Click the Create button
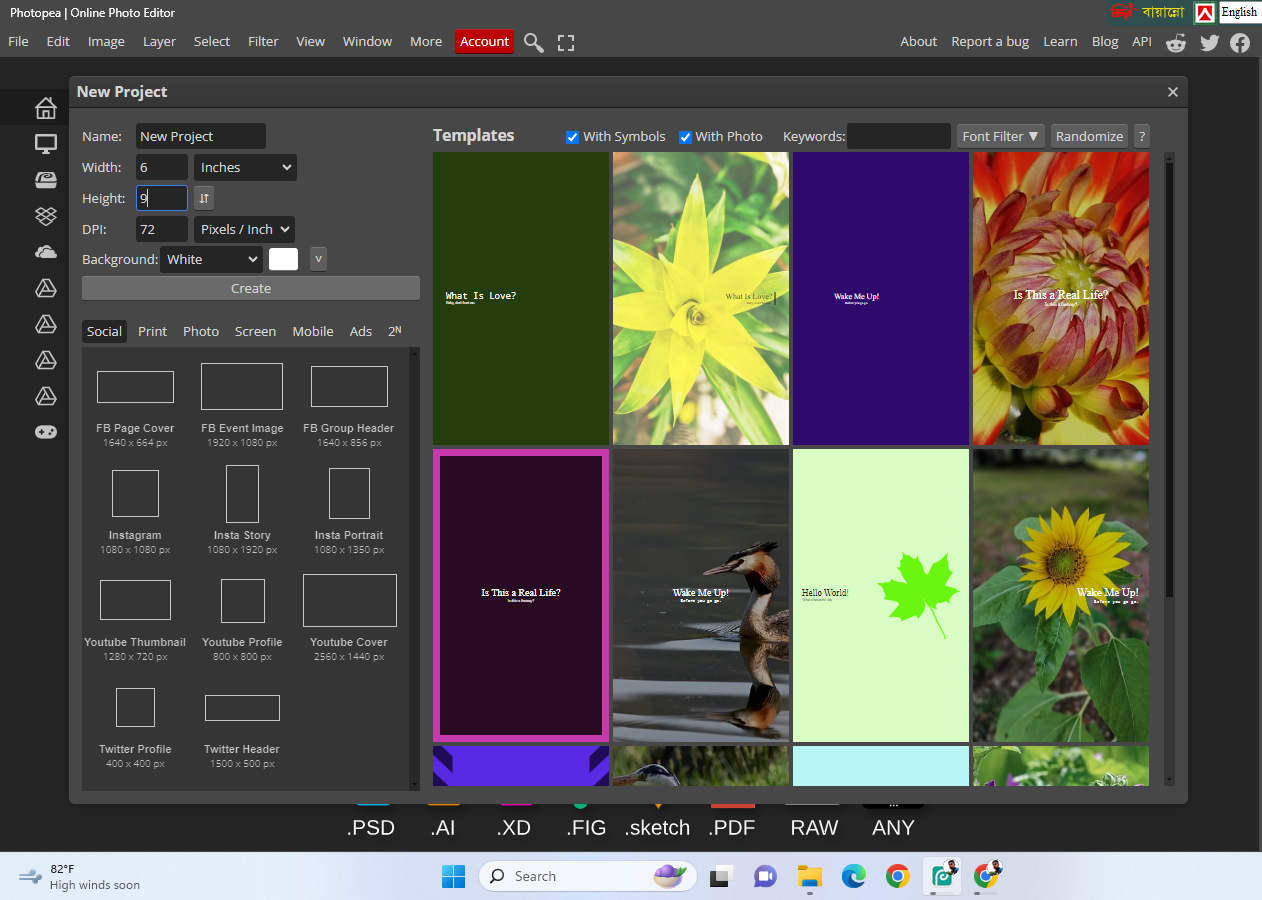1262x900 pixels. (251, 288)
